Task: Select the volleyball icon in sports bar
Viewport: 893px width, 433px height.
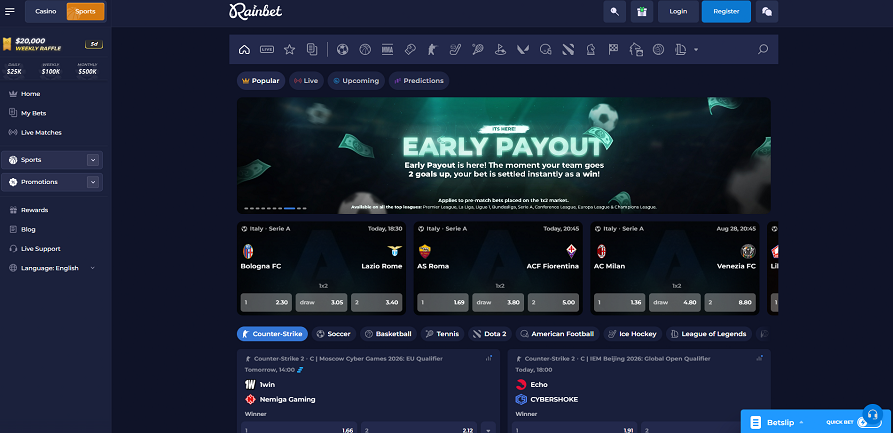Action: coord(658,50)
